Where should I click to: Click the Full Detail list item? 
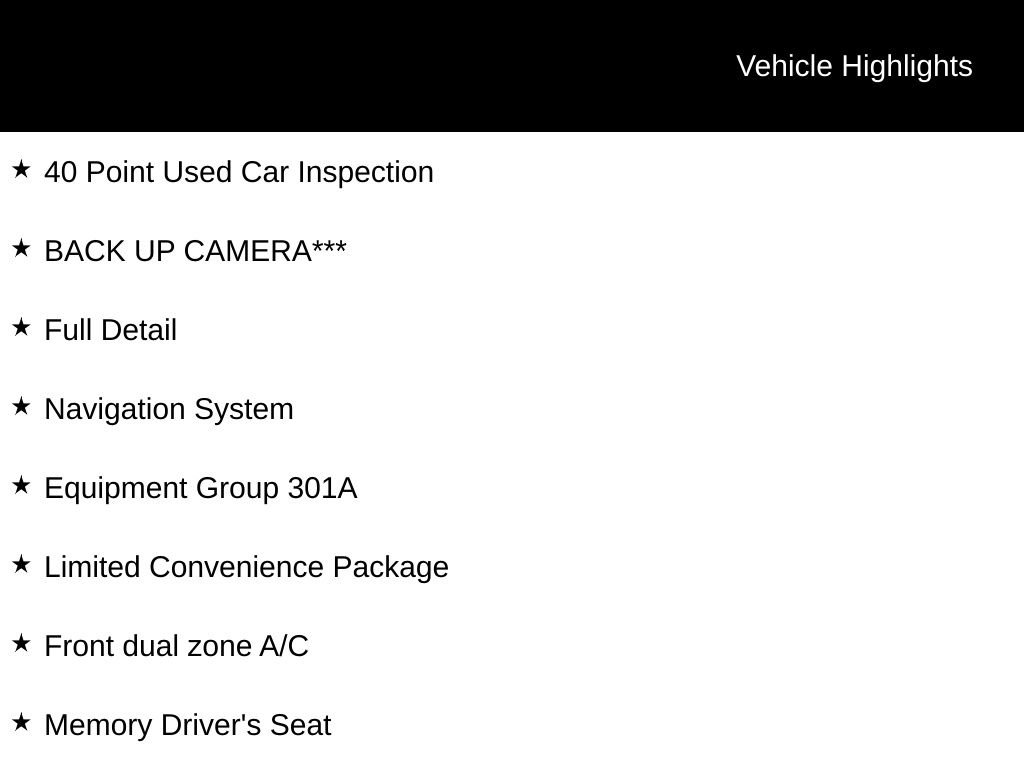(110, 330)
